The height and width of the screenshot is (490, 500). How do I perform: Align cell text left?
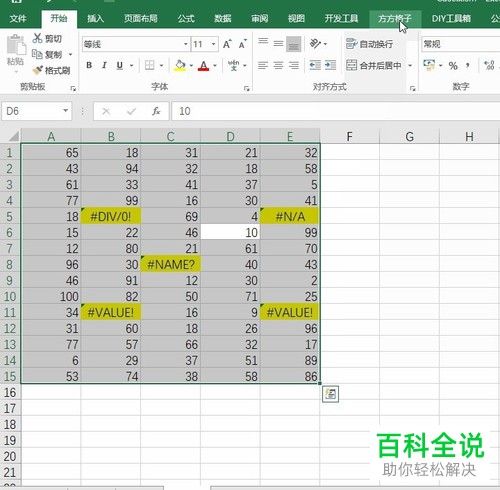point(263,65)
